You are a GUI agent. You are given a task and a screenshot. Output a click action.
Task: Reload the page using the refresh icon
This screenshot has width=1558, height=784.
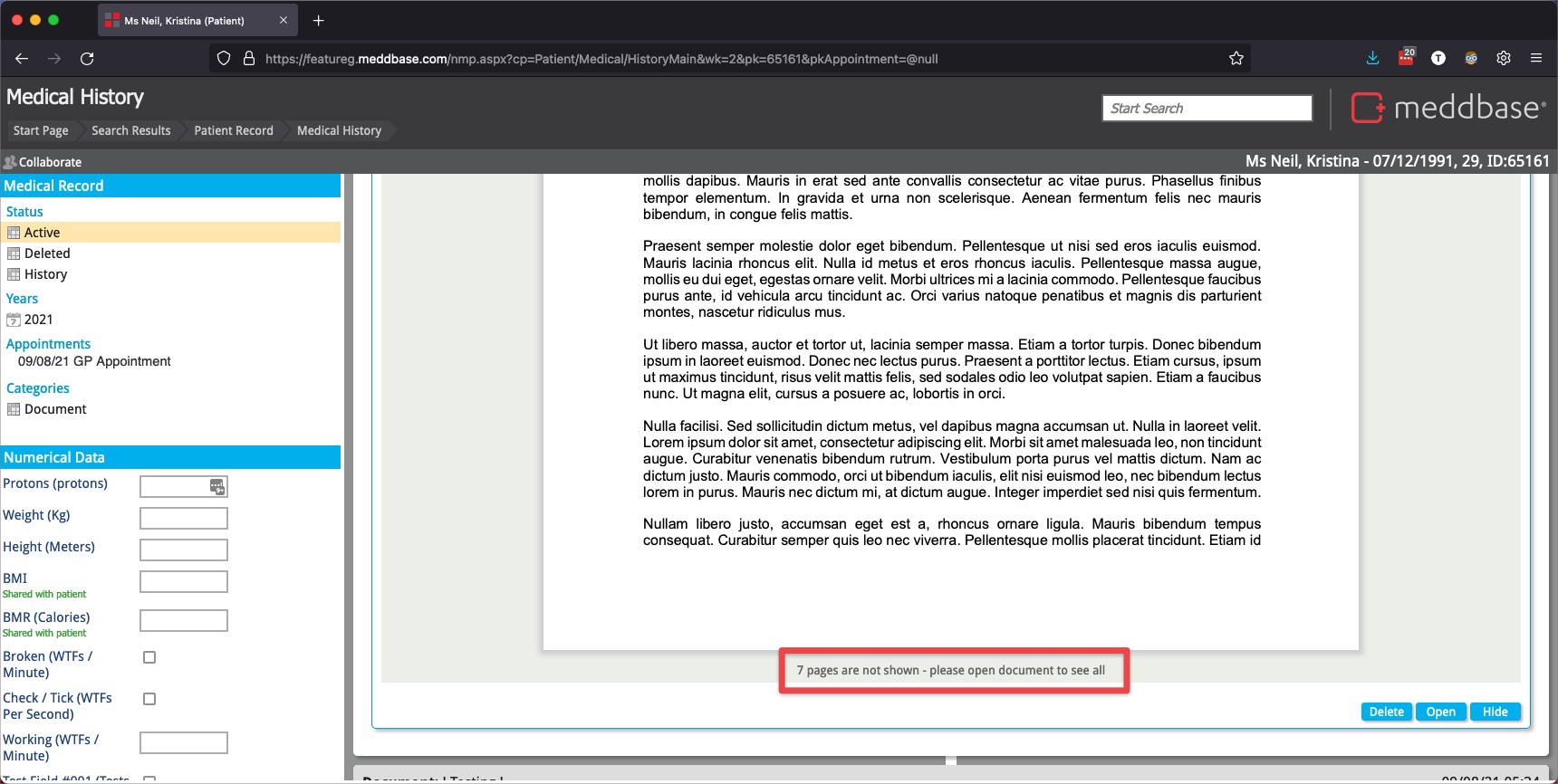point(87,59)
